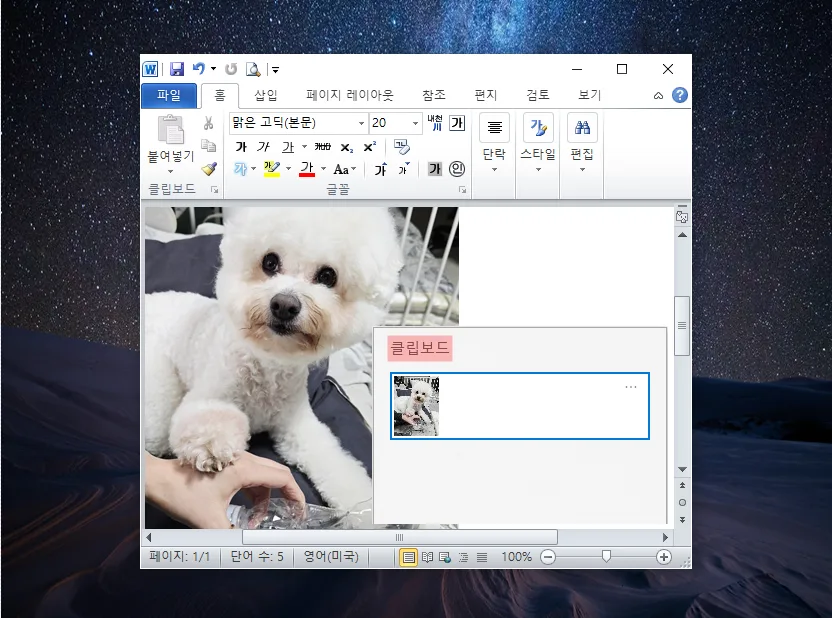Open clipboard pane dialog launcher

pyautogui.click(x=214, y=189)
